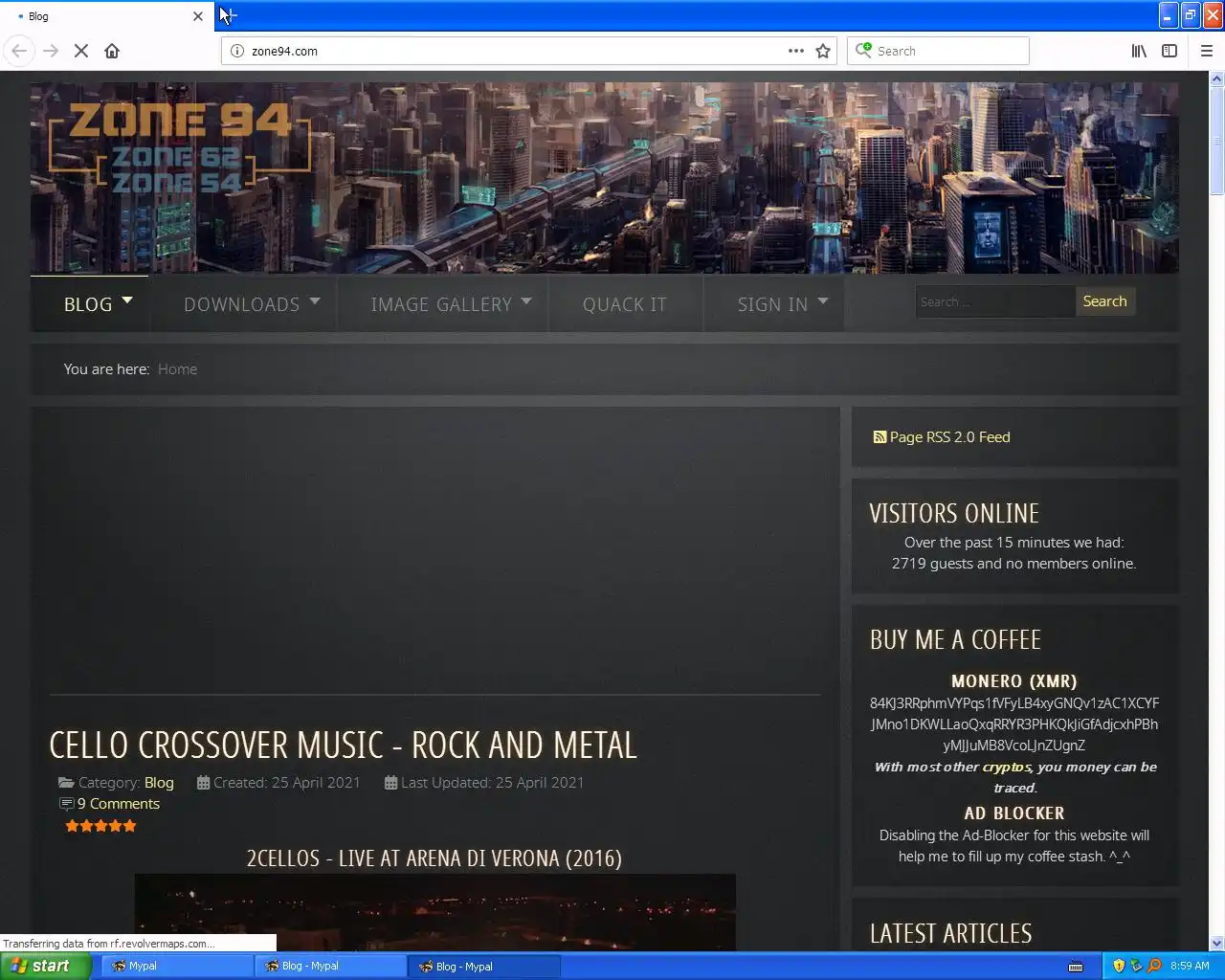Open Cello Crossover Music article title
The width and height of the screenshot is (1225, 980).
[x=343, y=746]
